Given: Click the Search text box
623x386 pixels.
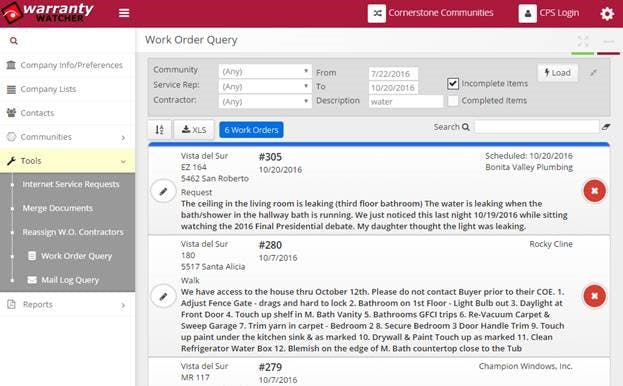Looking at the screenshot, I should (x=537, y=127).
